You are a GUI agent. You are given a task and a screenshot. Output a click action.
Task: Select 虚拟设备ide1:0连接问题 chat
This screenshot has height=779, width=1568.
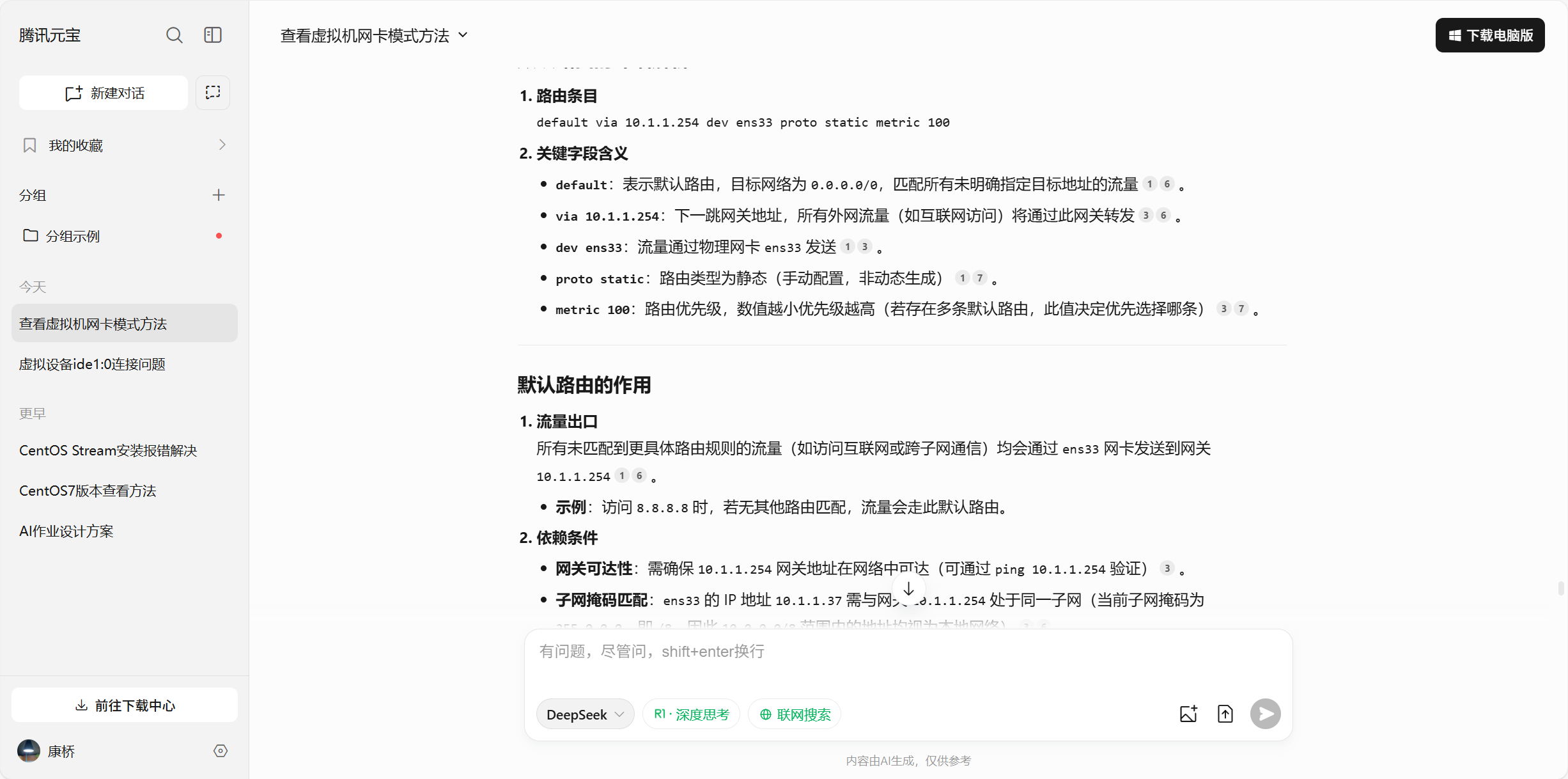(x=92, y=364)
